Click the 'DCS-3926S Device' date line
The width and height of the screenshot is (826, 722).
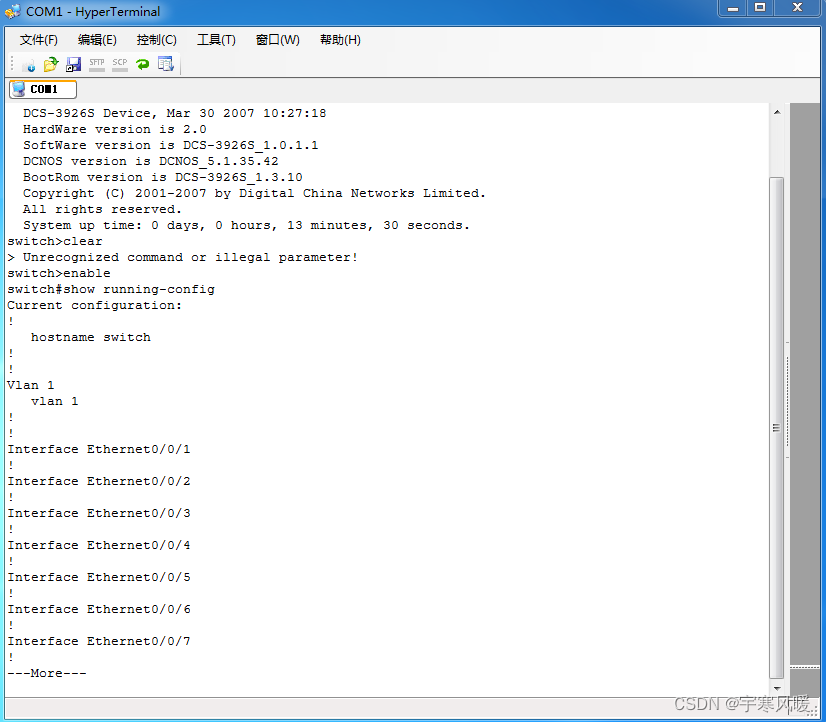coord(174,114)
